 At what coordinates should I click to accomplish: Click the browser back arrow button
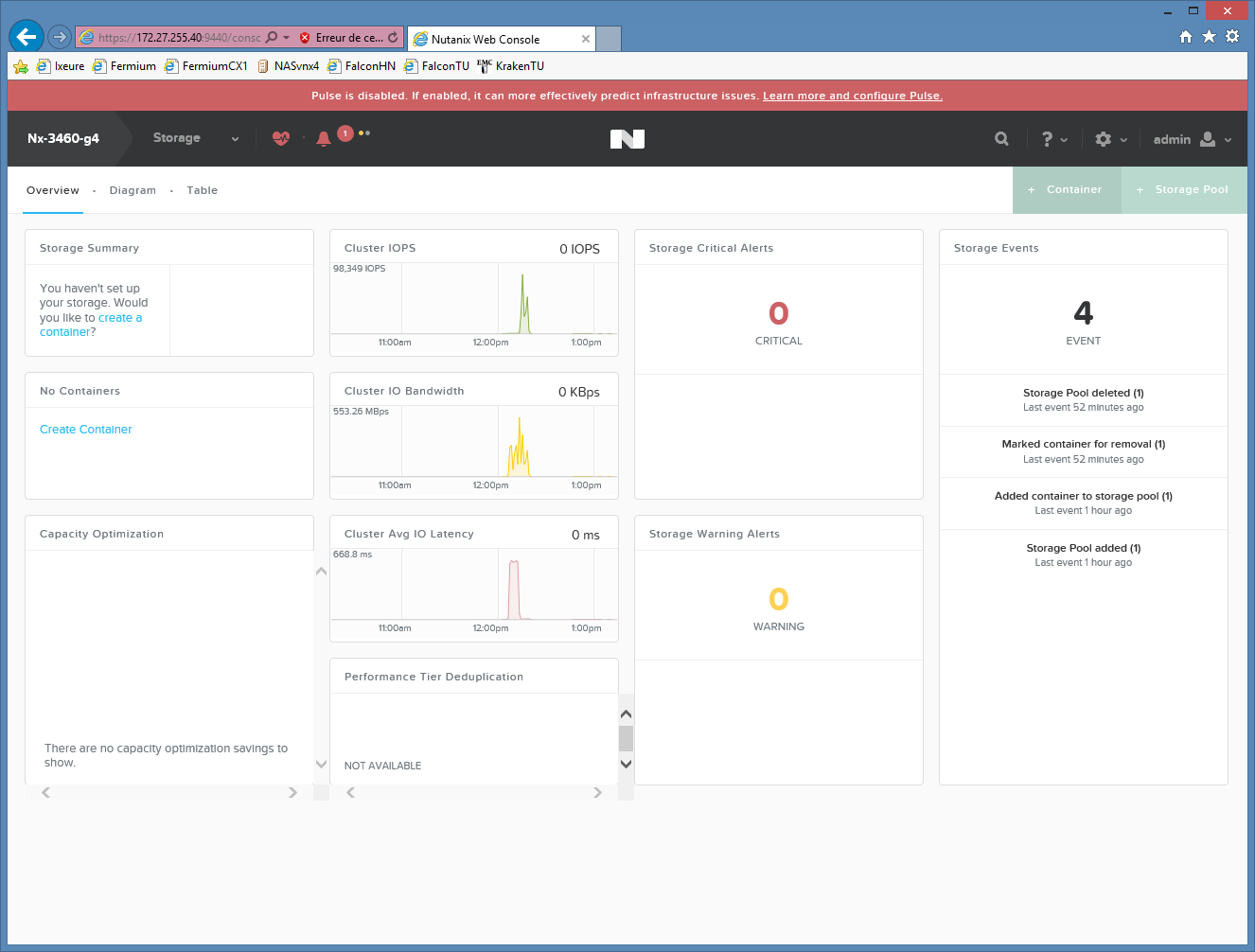click(27, 37)
